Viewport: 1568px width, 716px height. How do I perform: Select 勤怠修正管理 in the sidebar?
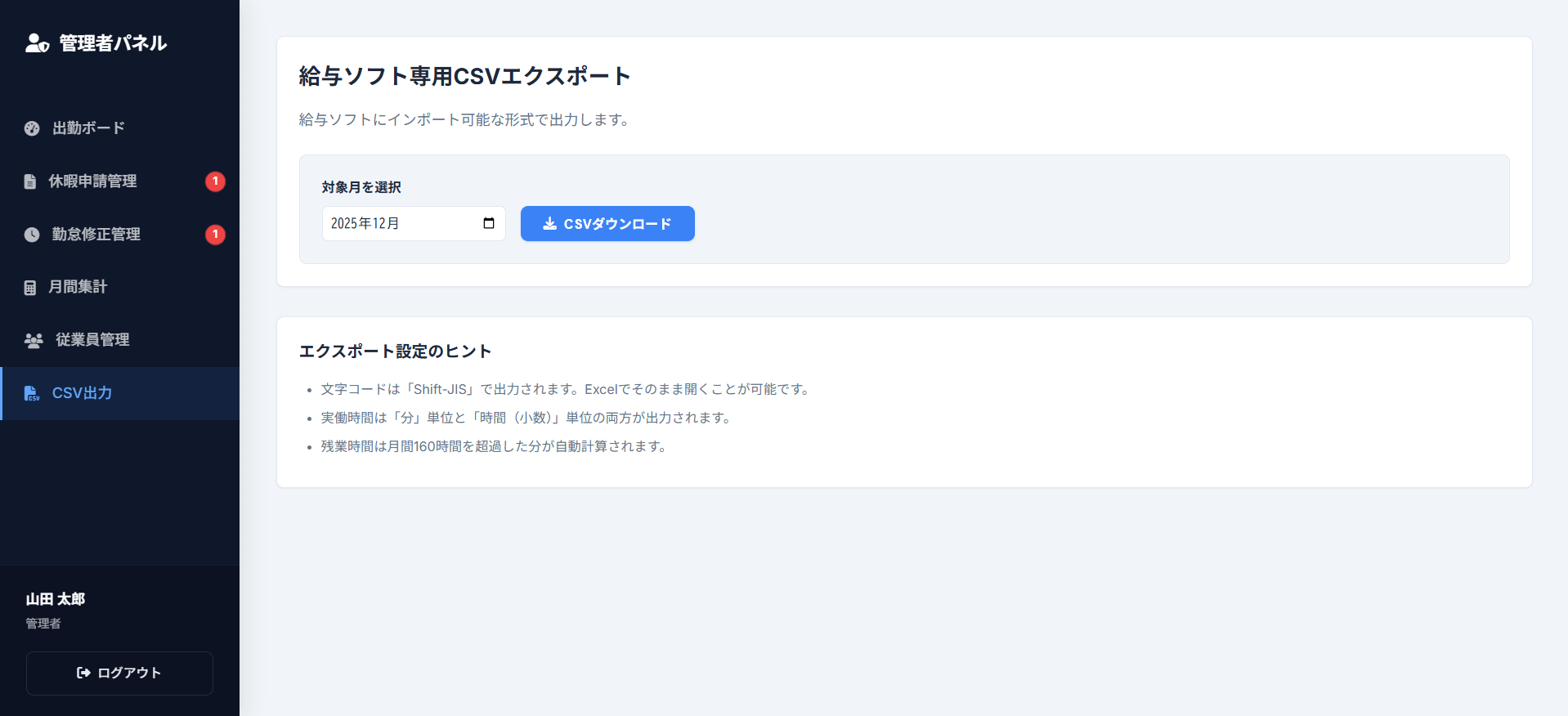tap(96, 235)
